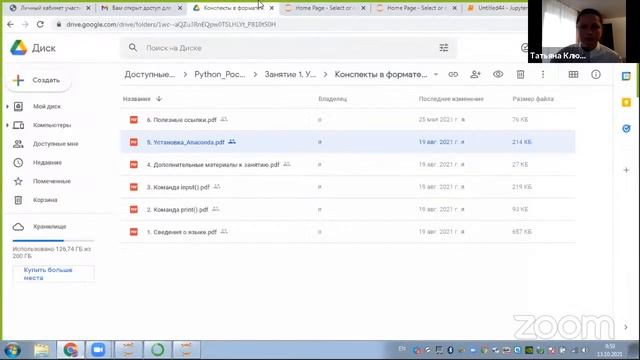640x360 pixels.
Task: Select 2. Команда print().pdf file
Action: click(x=348, y=209)
